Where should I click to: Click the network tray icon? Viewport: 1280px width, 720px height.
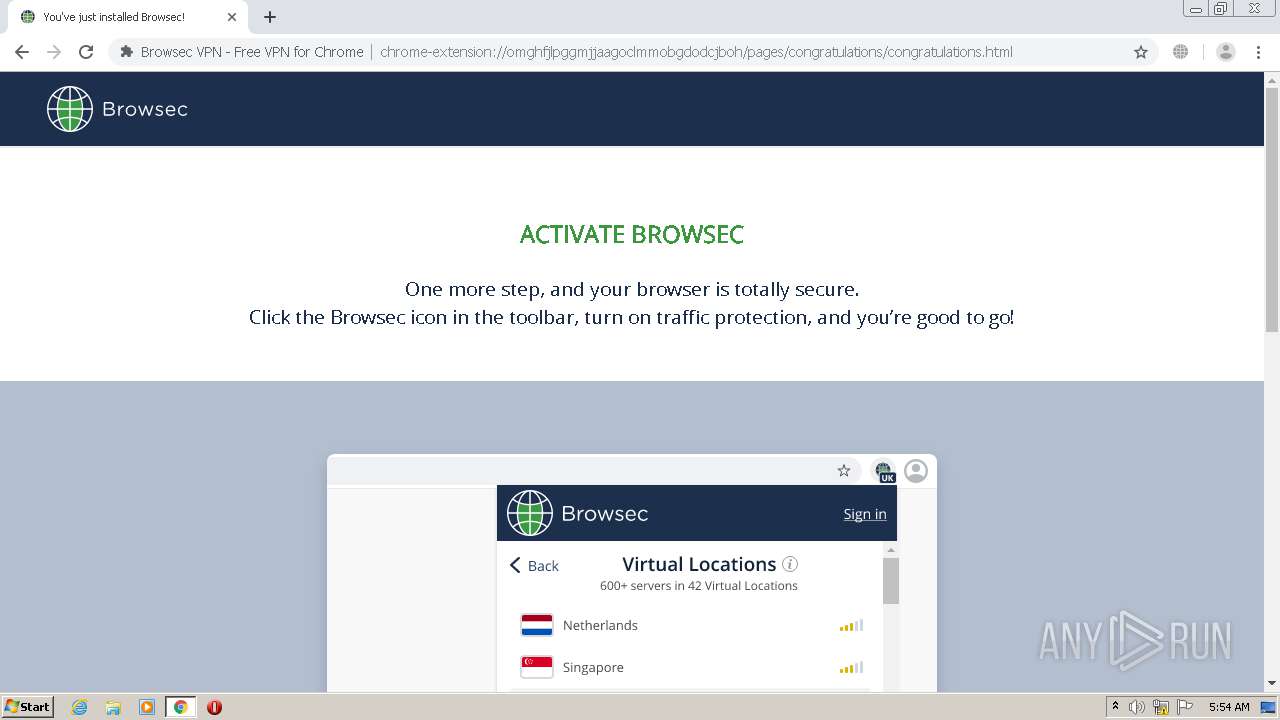pos(1161,707)
